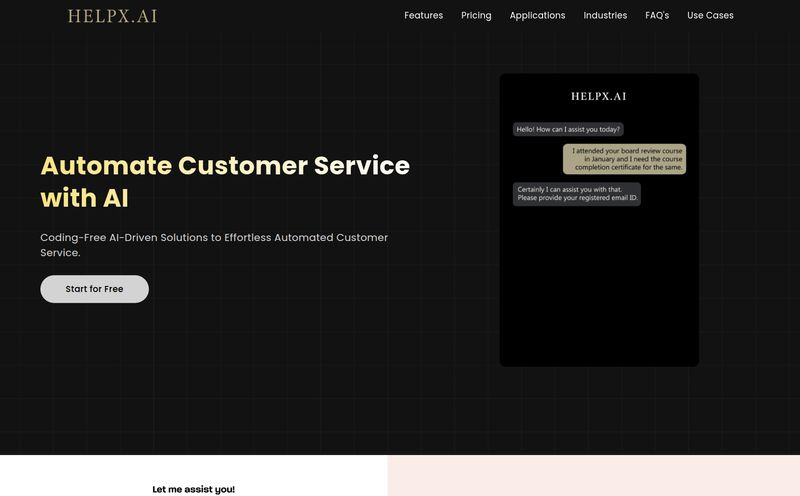This screenshot has height=496, width=800.
Task: Click the 'Hello! How can I assist you today?' bubble
Action: click(568, 130)
